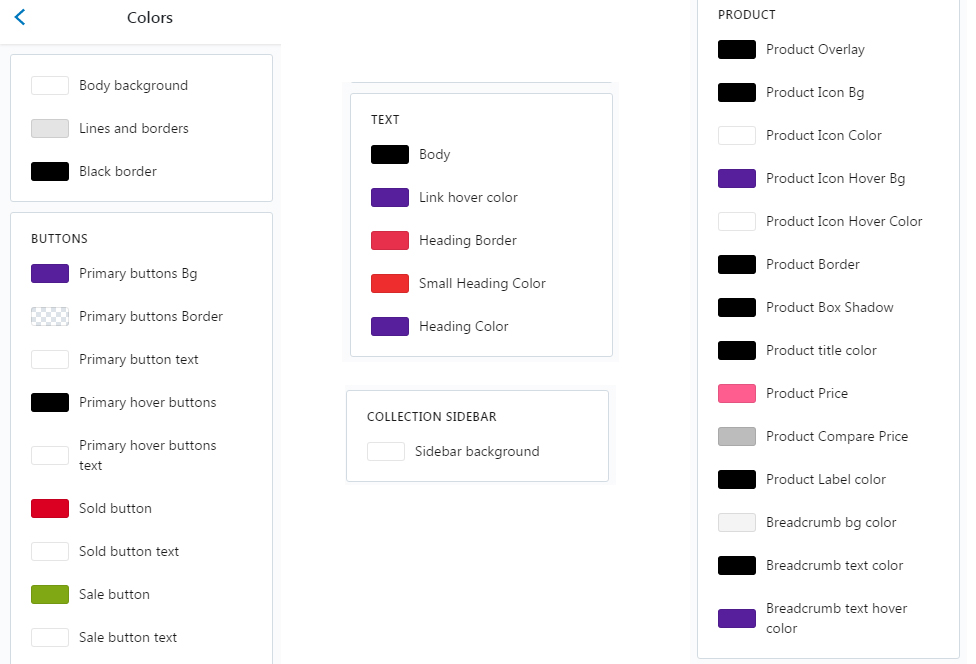Open the red Sold button swatch
Image resolution: width=976 pixels, height=664 pixels.
click(x=50, y=509)
